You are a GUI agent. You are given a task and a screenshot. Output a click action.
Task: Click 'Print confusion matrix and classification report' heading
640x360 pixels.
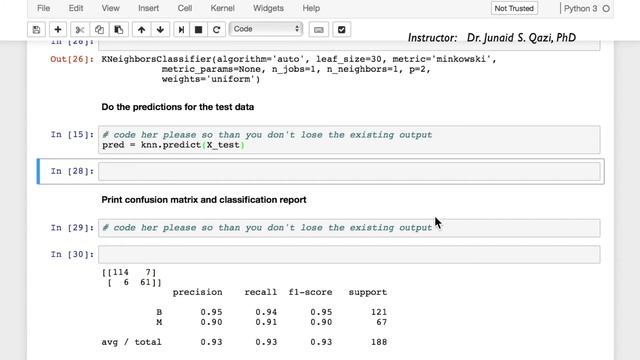click(204, 200)
